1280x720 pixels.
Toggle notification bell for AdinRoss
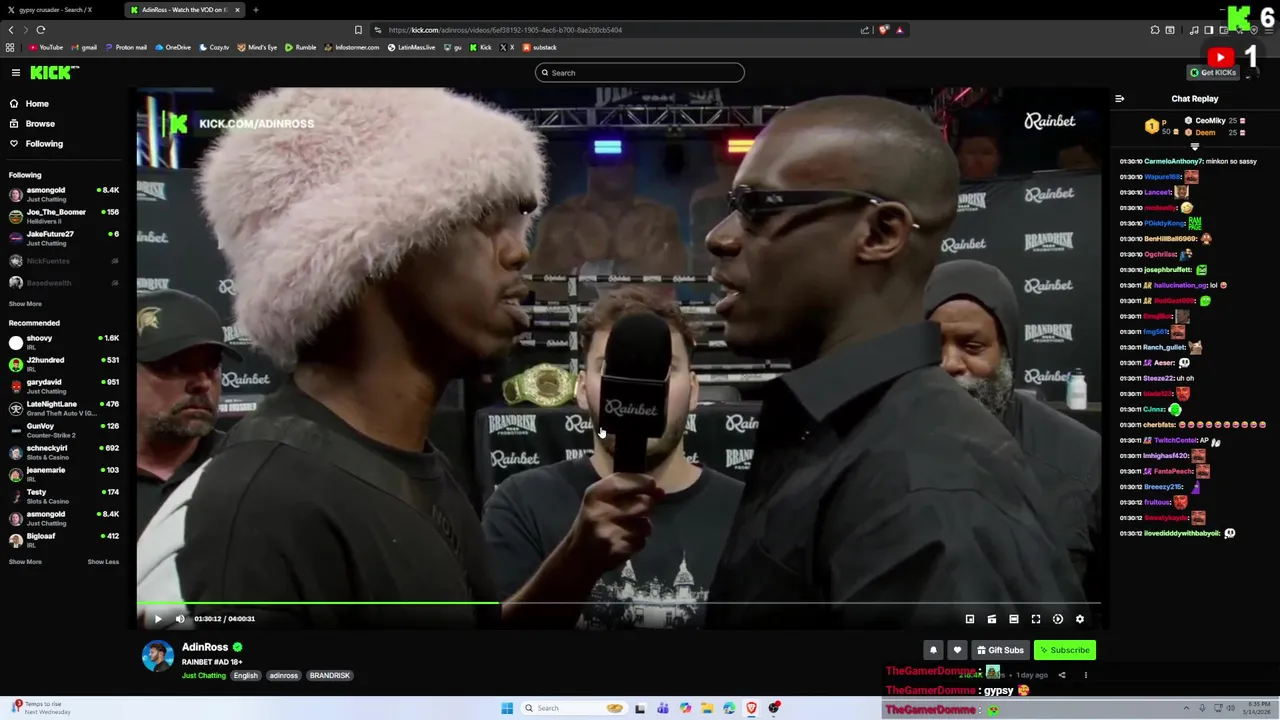pyautogui.click(x=933, y=650)
